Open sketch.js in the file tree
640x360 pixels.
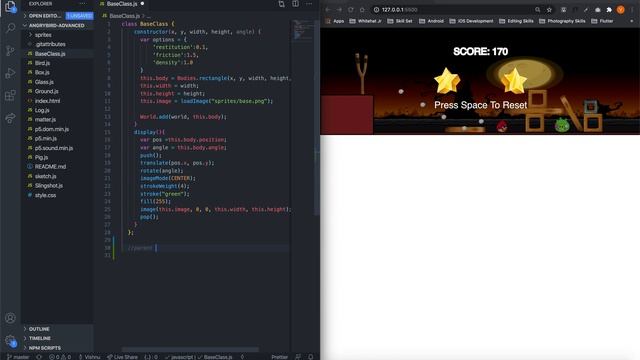tap(45, 176)
